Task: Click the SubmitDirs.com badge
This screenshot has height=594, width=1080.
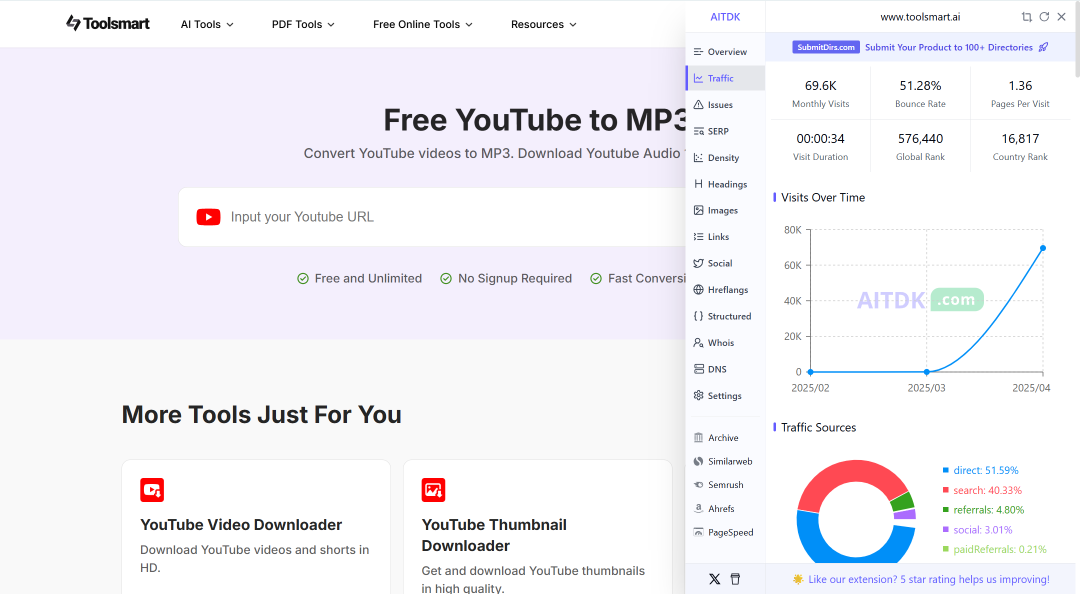Action: coord(825,47)
